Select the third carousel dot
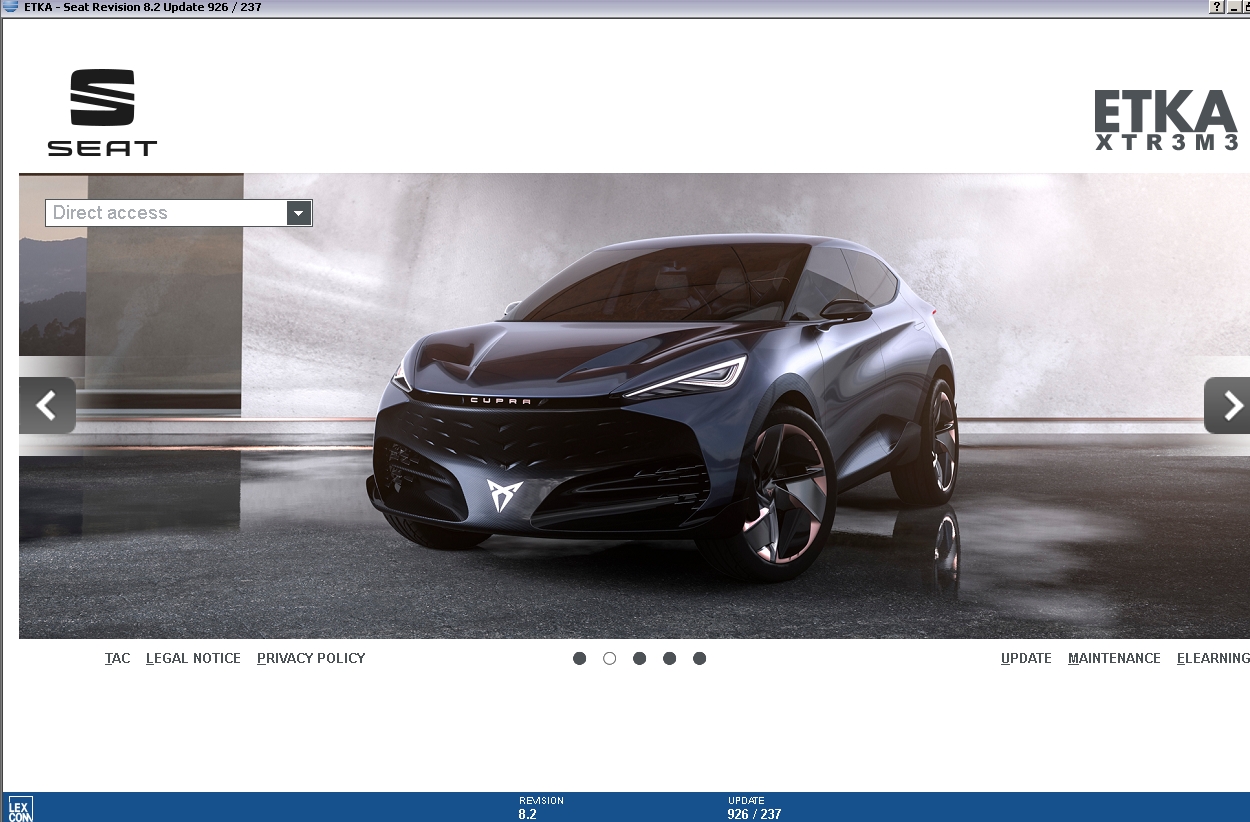Viewport: 1250px width, 822px height. 639,658
